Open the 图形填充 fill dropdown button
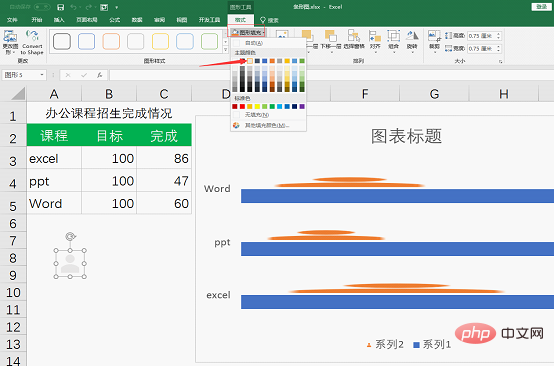 pyautogui.click(x=248, y=33)
